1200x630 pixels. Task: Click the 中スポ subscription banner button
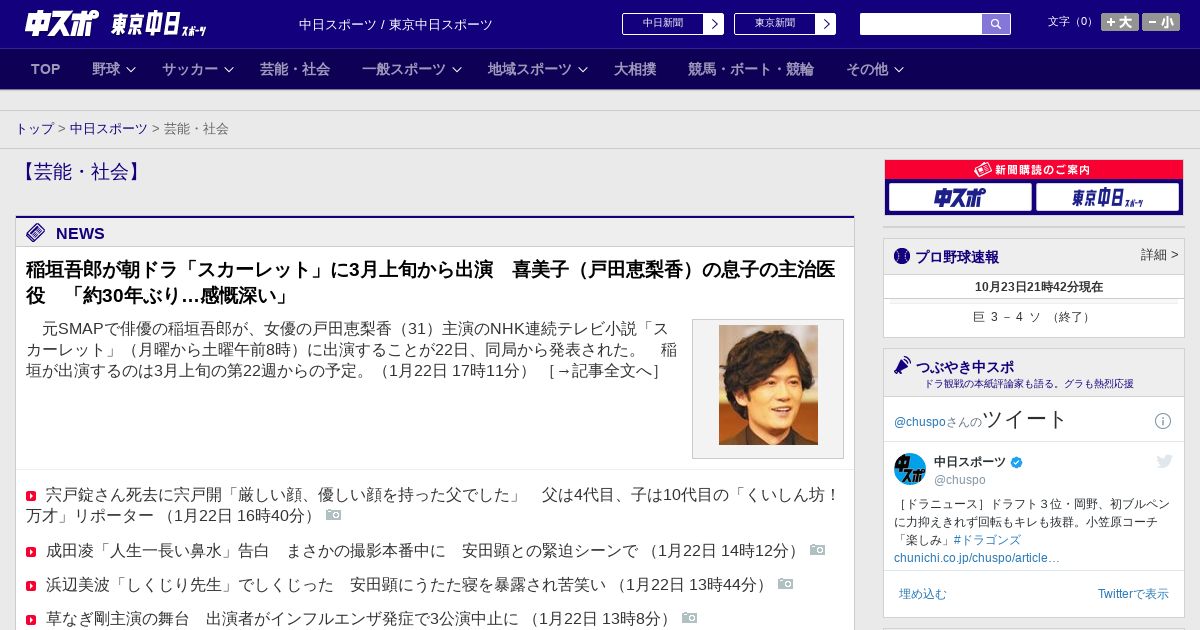(x=960, y=197)
